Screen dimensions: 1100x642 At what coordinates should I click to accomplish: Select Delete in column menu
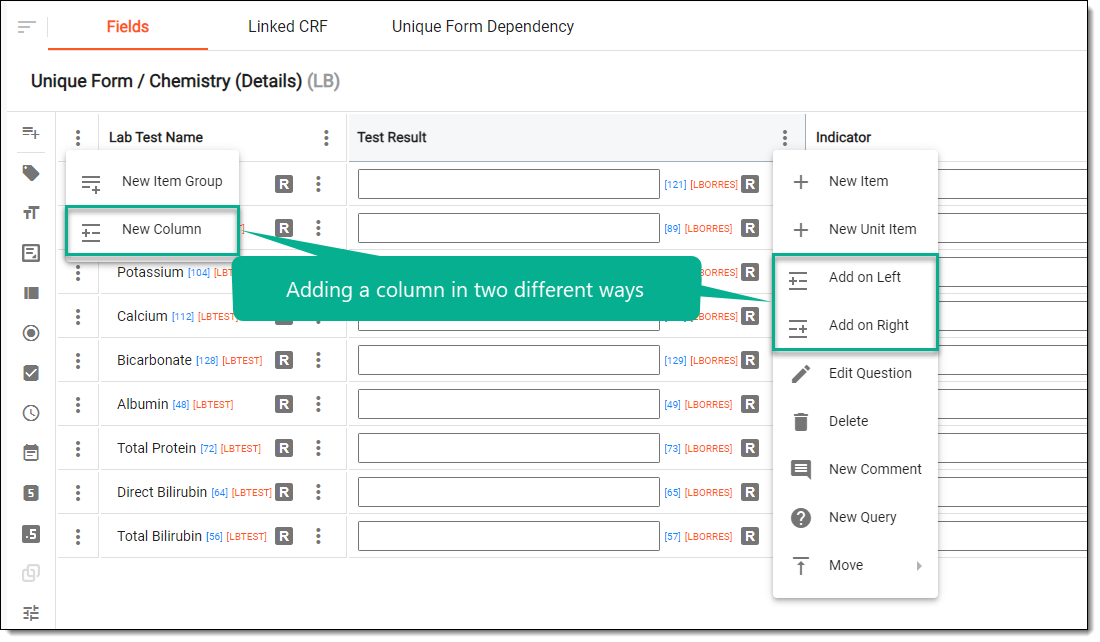(855, 421)
